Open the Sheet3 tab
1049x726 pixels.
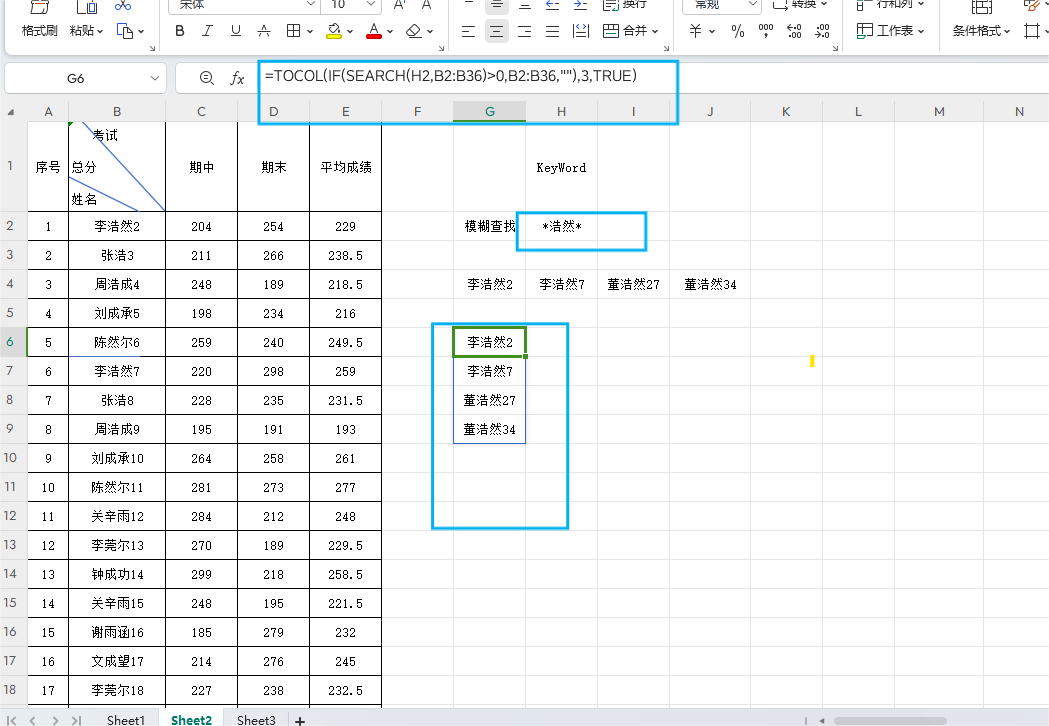pos(256,720)
